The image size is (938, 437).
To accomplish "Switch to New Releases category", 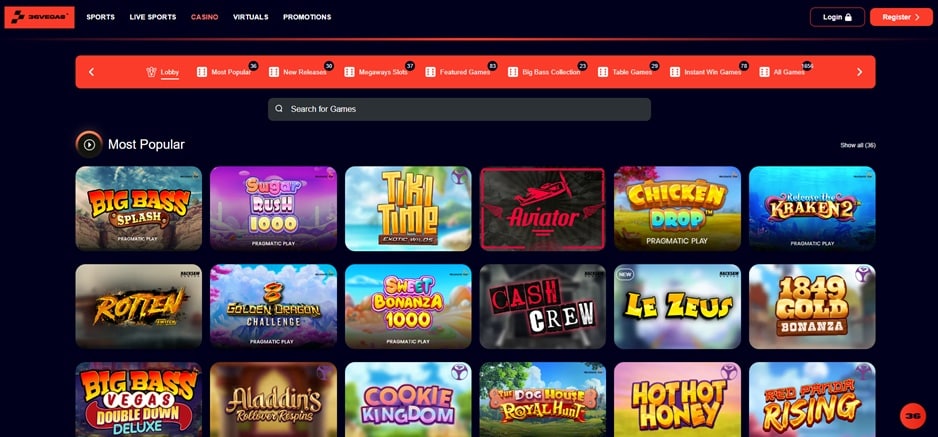I will [x=304, y=72].
